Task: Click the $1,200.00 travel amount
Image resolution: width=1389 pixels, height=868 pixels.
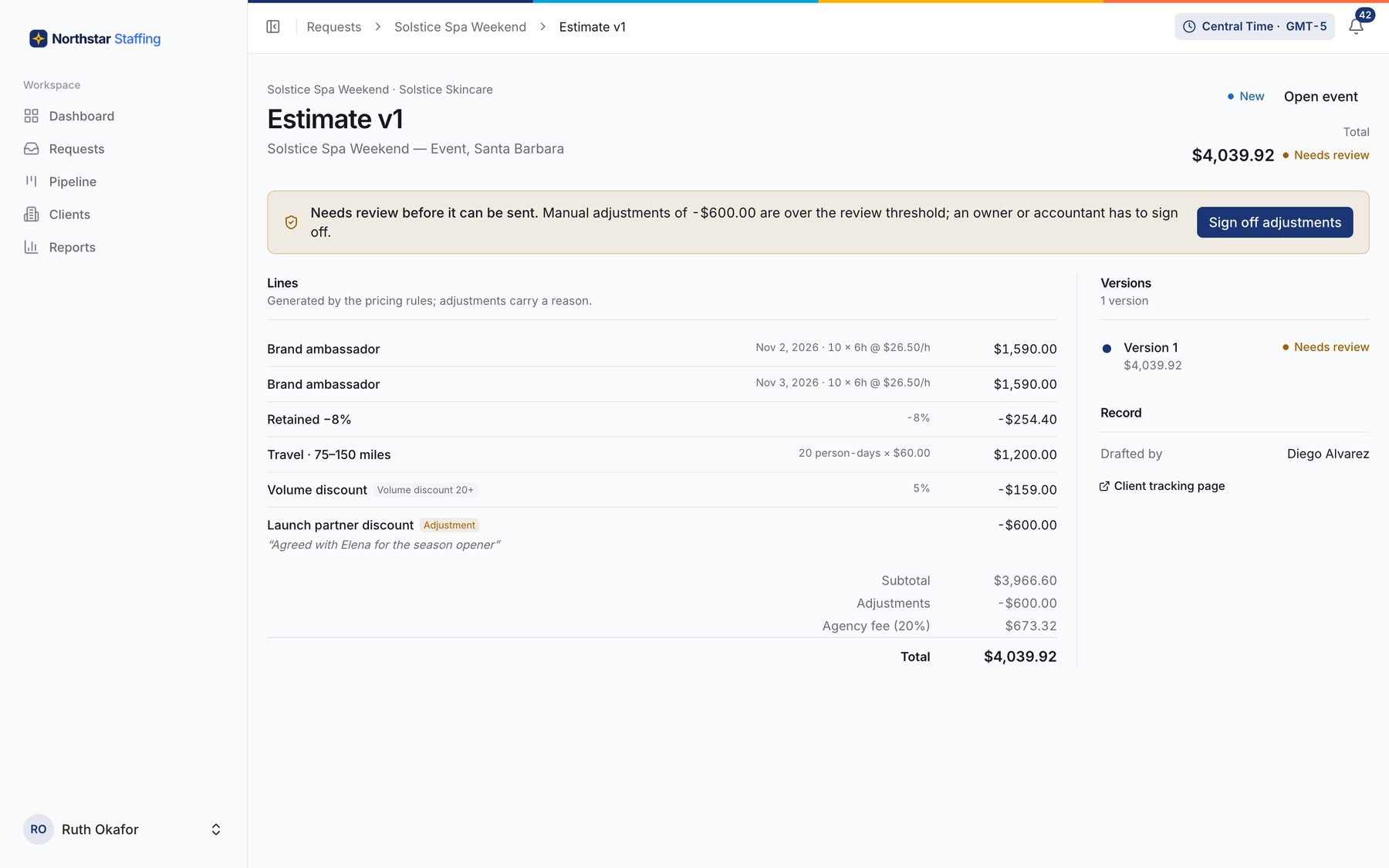Action: [x=1025, y=454]
